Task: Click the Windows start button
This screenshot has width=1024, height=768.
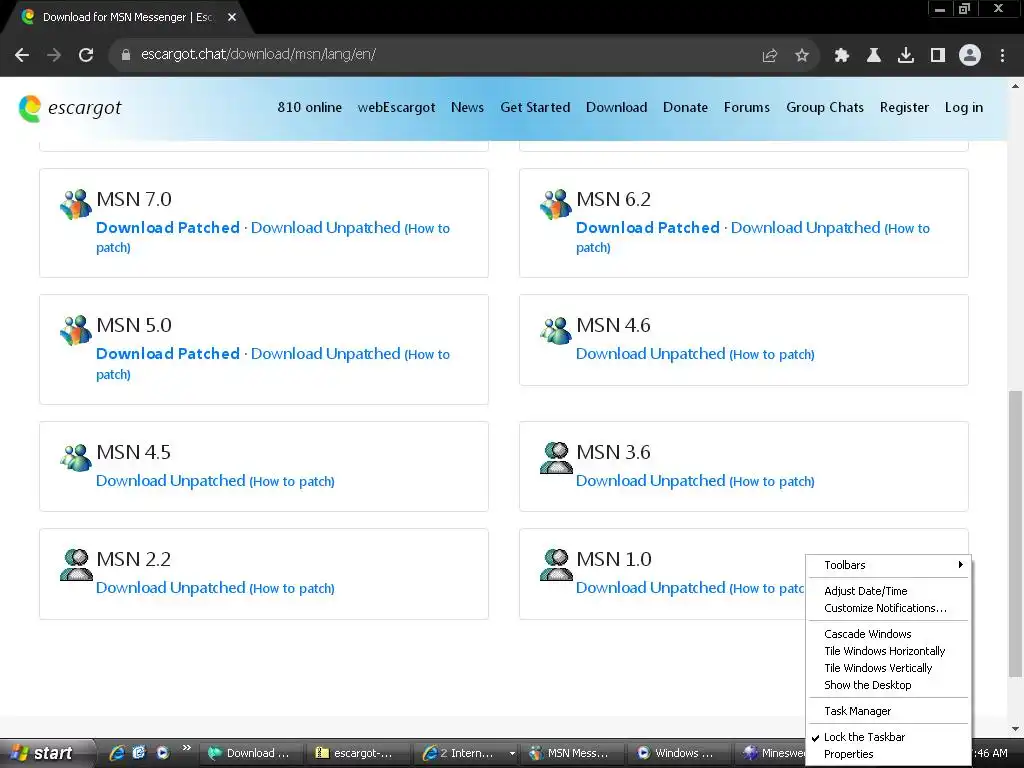Action: pos(47,753)
